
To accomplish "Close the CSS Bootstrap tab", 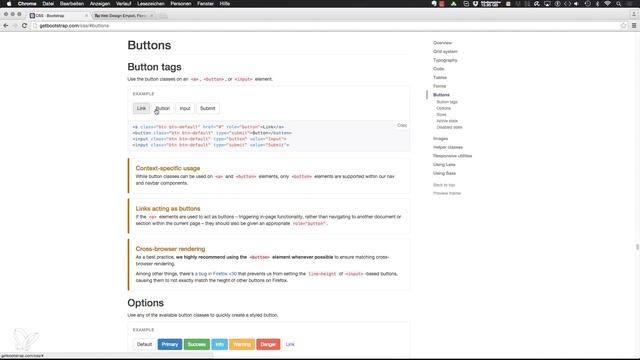I will tap(86, 16).
